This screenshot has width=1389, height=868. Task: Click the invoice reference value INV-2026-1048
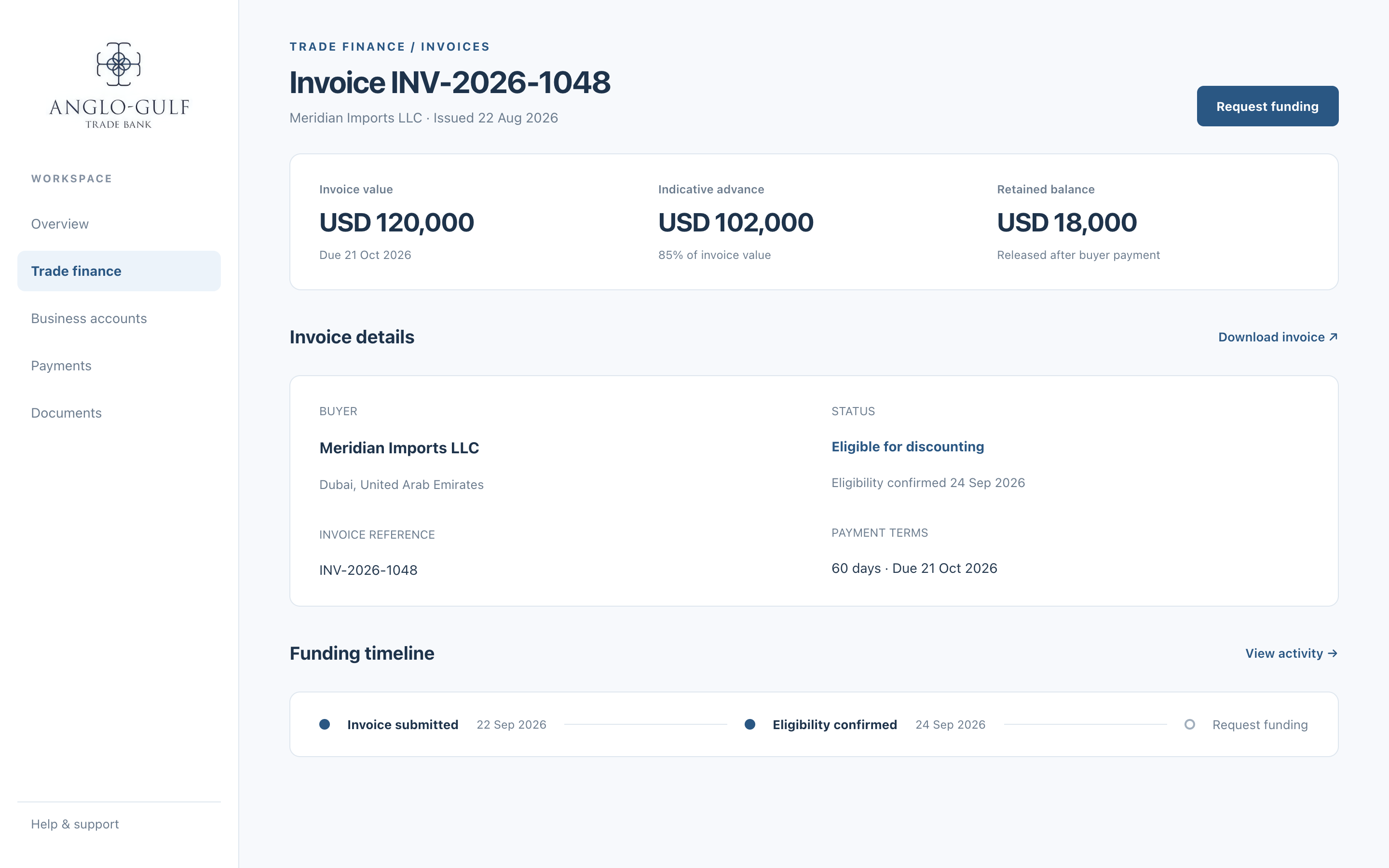tap(368, 570)
